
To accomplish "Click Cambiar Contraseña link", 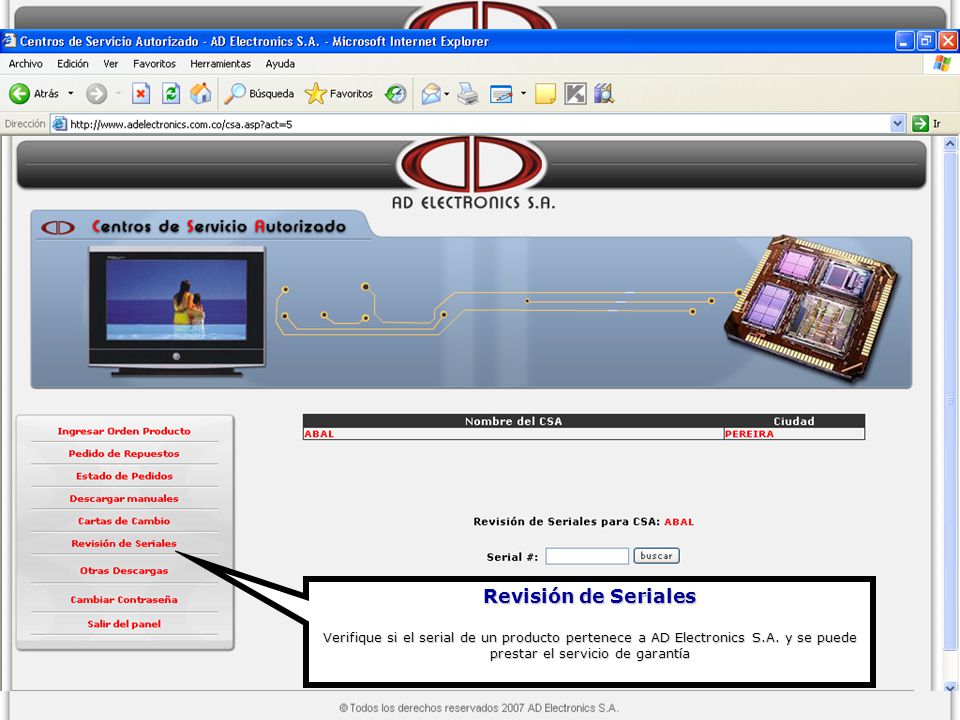I will pyautogui.click(x=124, y=599).
